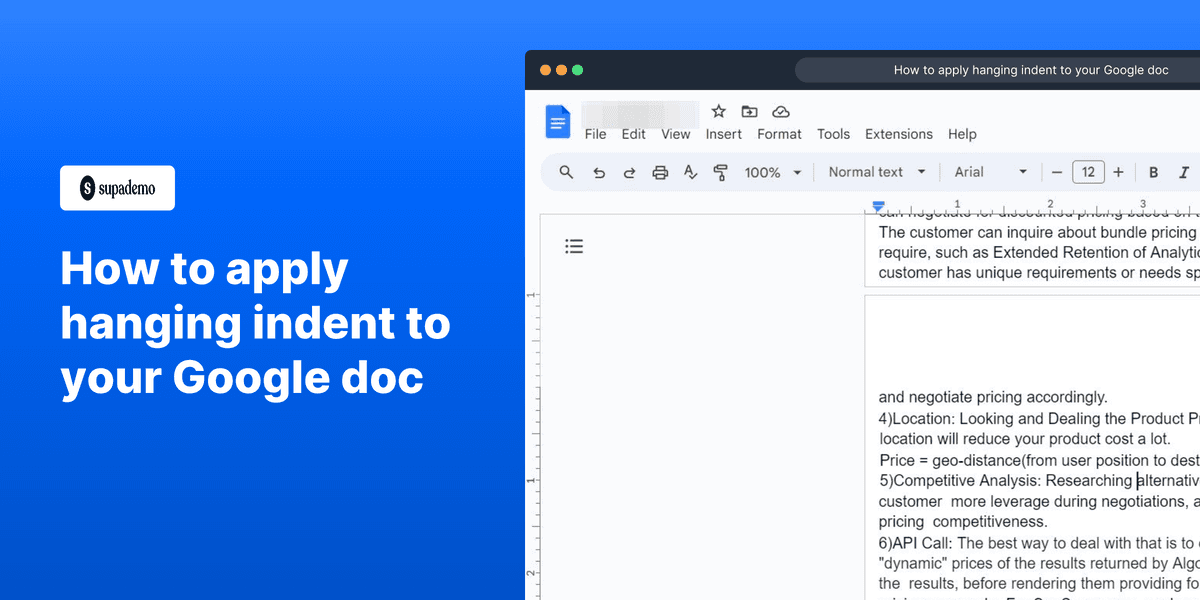
Task: Toggle italic formatting
Action: 1183,171
